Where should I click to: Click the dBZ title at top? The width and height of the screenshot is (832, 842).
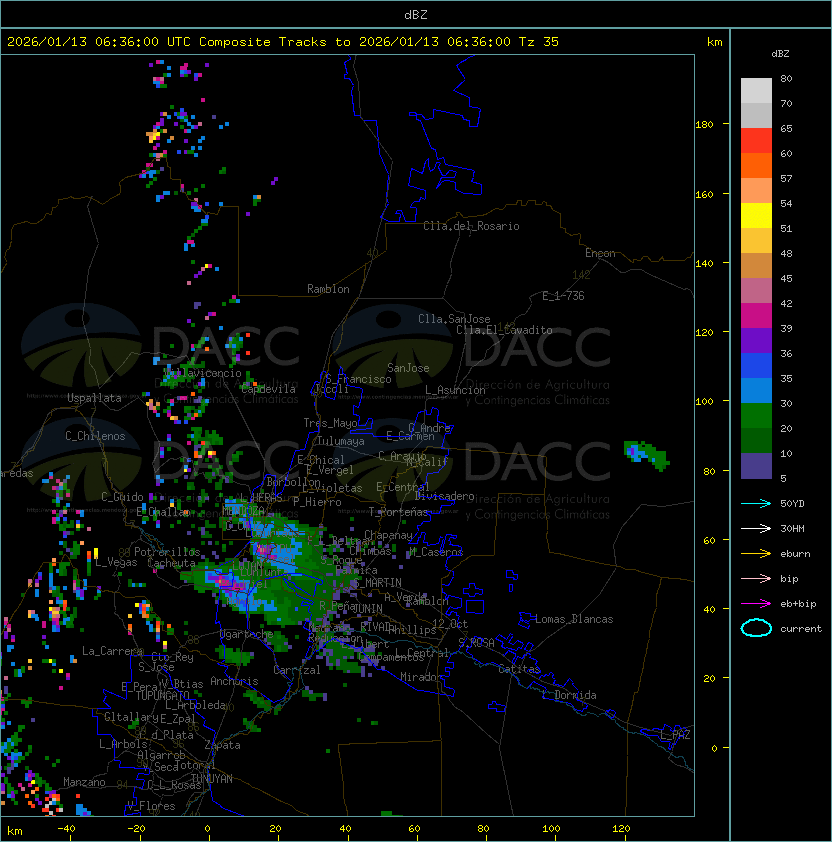(x=416, y=14)
